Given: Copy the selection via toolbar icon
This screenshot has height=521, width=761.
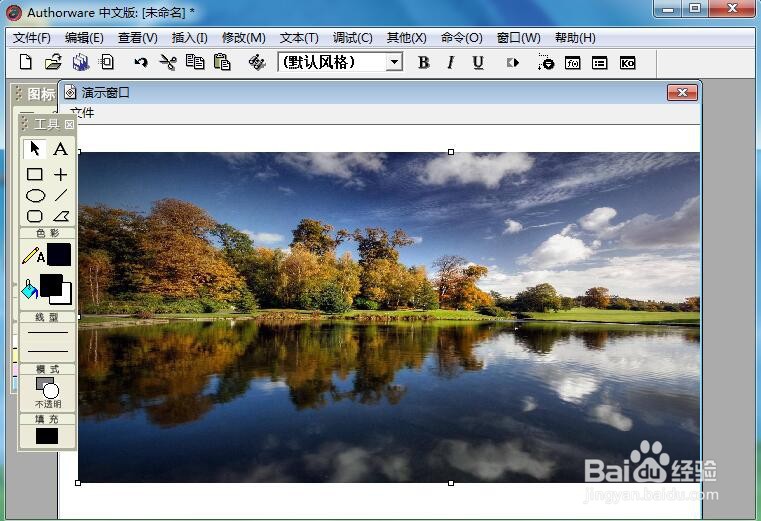Looking at the screenshot, I should coord(195,62).
